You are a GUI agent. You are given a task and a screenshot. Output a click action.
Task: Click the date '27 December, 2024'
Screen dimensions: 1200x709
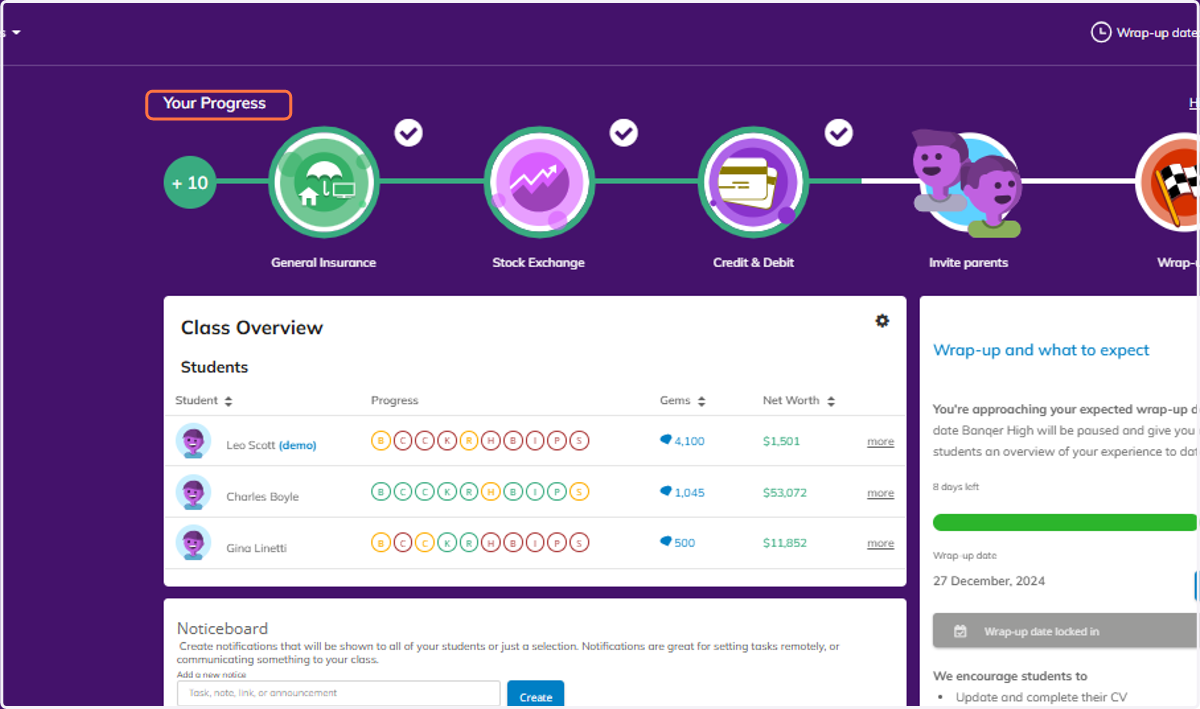click(x=989, y=581)
